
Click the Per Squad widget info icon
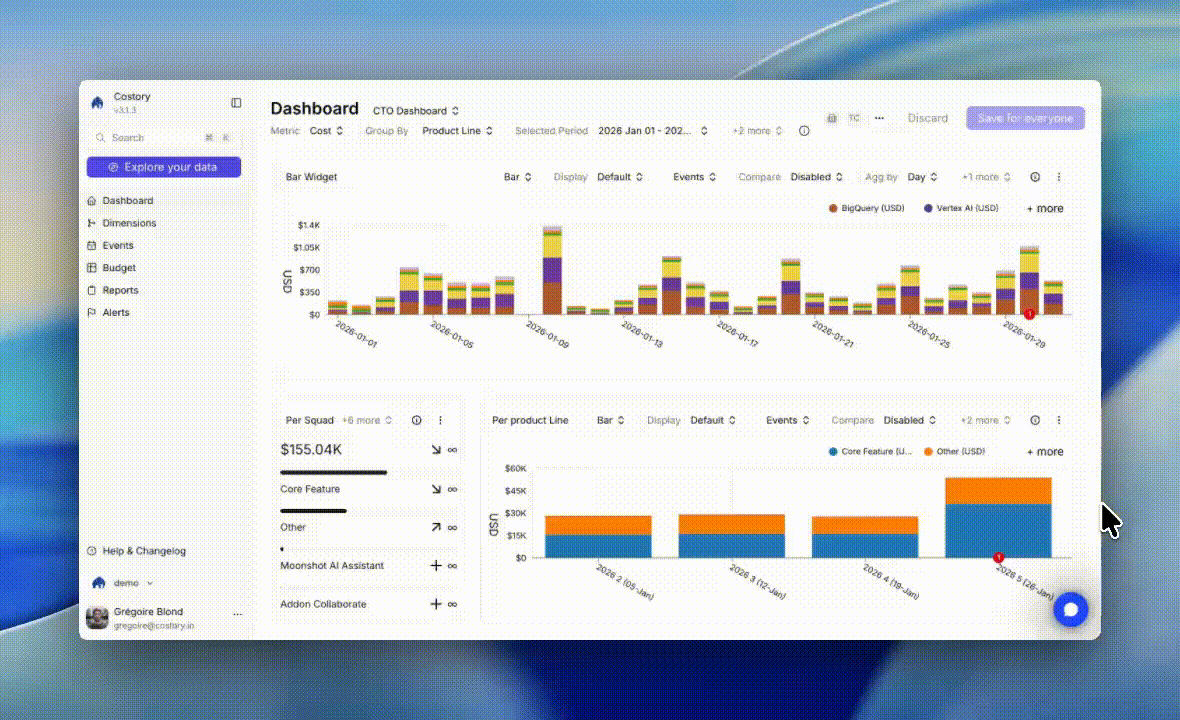point(416,421)
